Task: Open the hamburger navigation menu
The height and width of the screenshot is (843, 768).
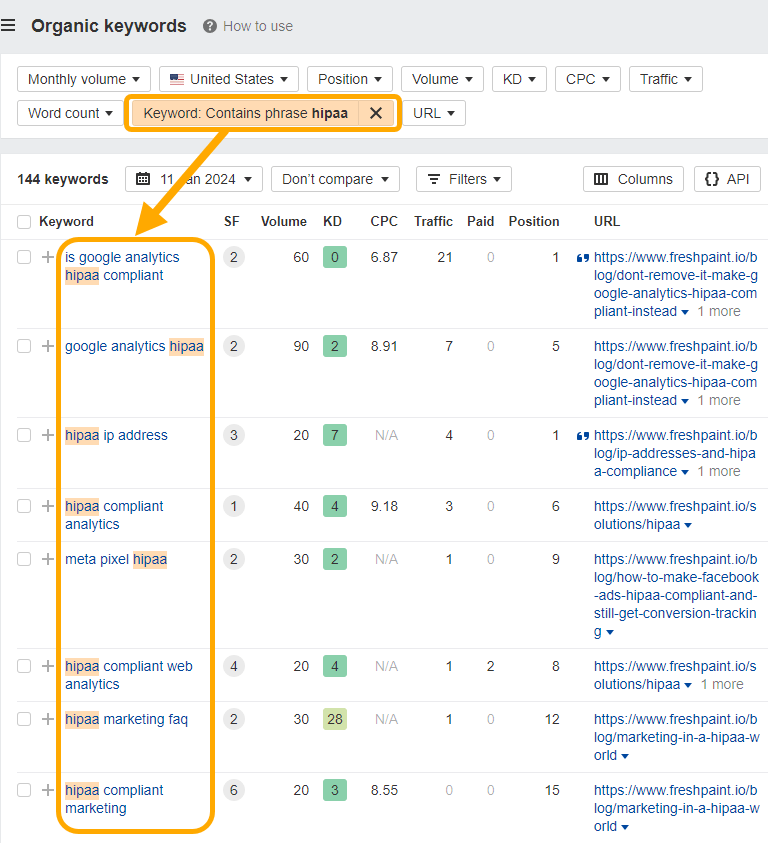Action: [x=10, y=25]
